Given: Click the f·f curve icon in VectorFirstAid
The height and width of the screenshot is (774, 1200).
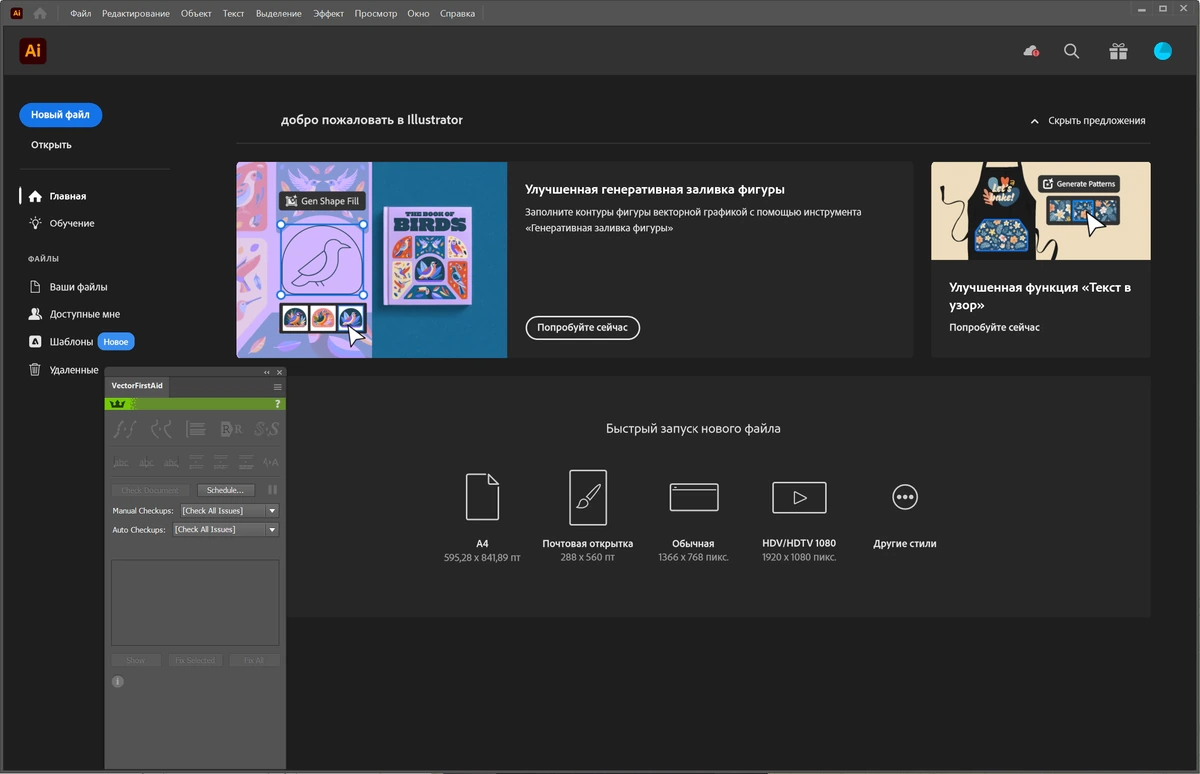Looking at the screenshot, I should tap(125, 429).
